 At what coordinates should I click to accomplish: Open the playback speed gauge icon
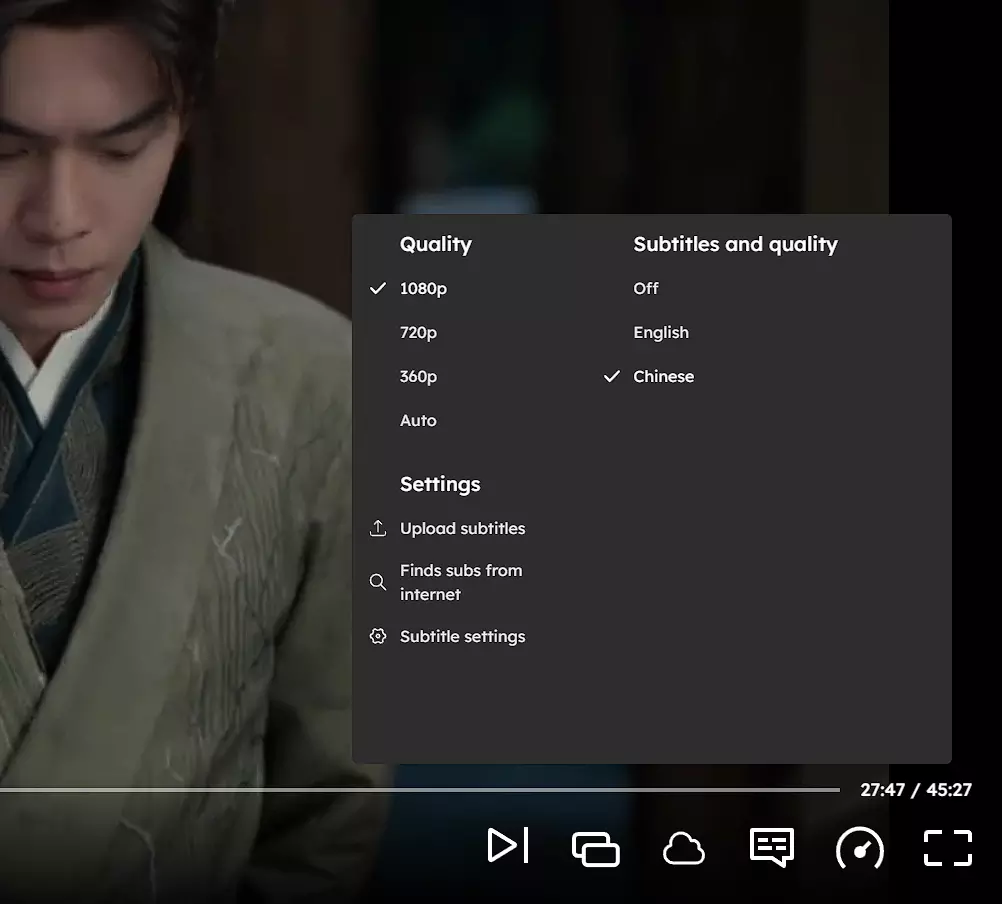point(860,848)
